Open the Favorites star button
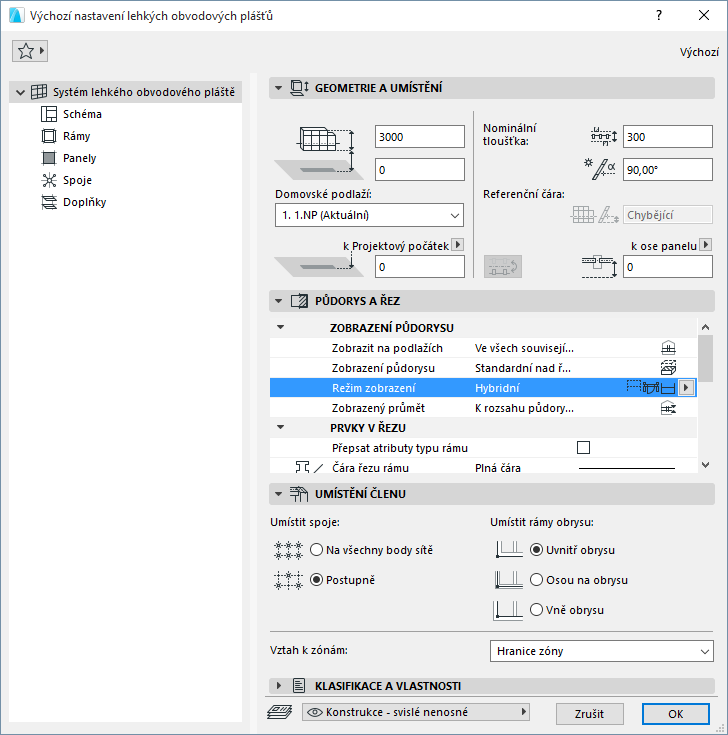The image size is (728, 735). tap(30, 51)
